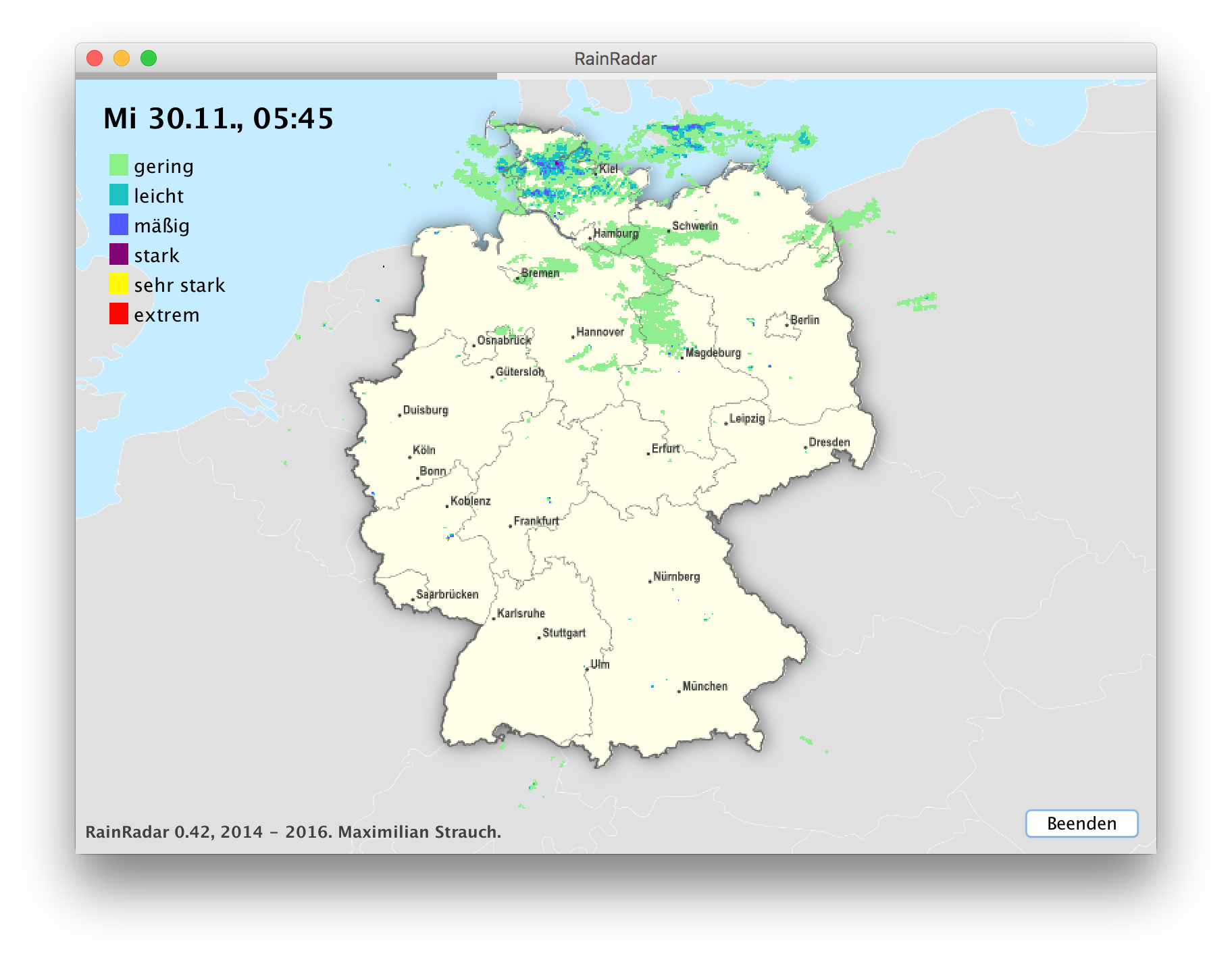Click the mäßig legend label
The width and height of the screenshot is (1232, 962).
(161, 226)
